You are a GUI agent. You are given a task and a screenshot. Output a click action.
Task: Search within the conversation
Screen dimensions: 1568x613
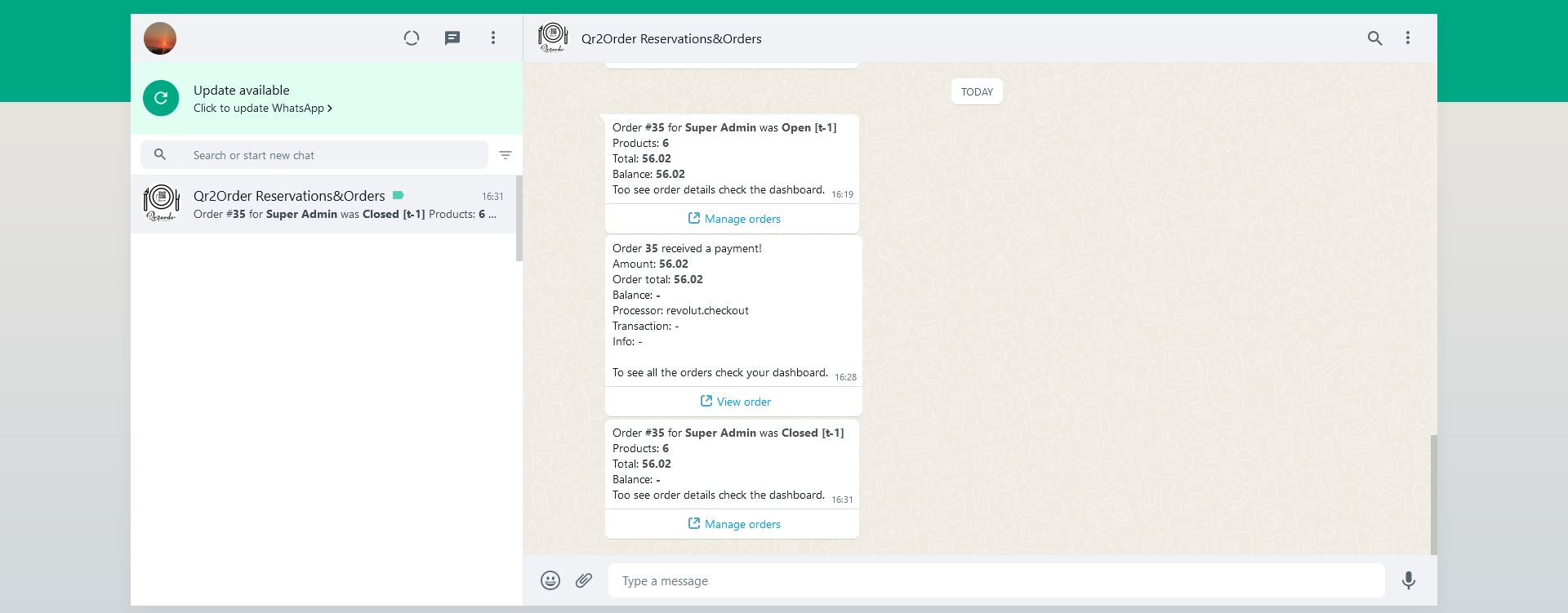(x=1375, y=38)
